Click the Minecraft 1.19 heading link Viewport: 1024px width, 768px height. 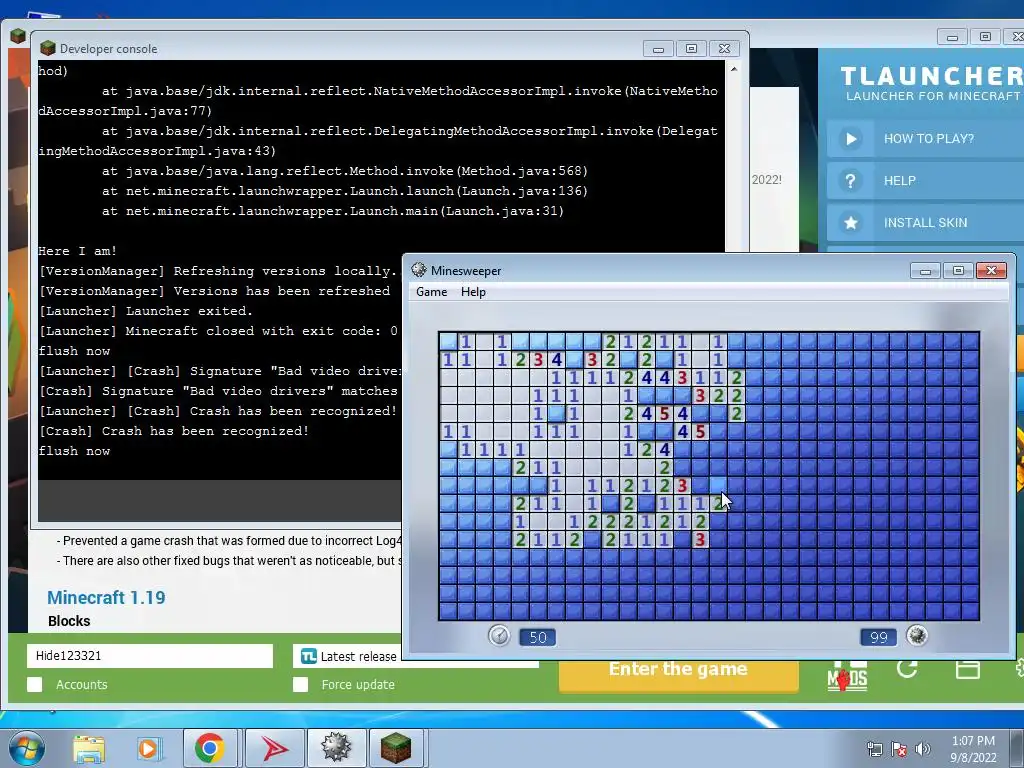(x=106, y=598)
